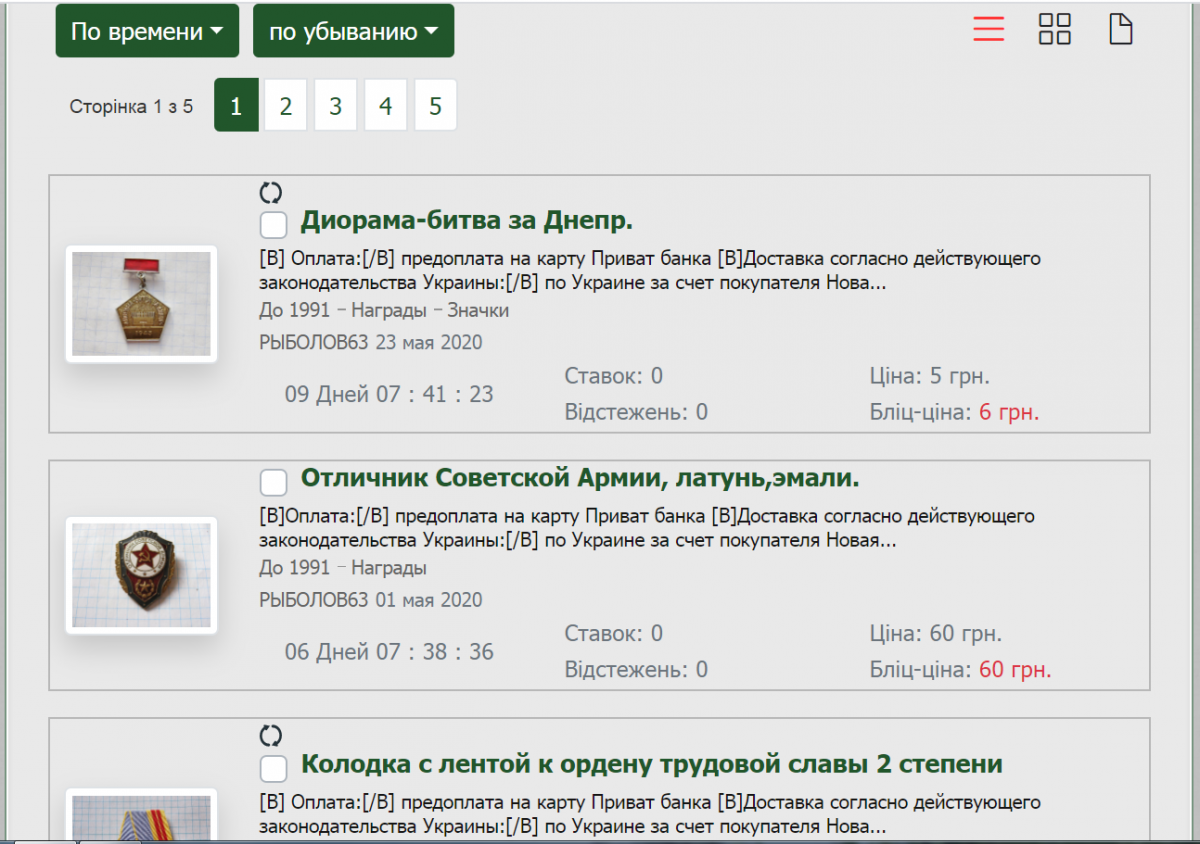
Task: Open Диорама-битва badge thumbnail image
Action: click(x=141, y=304)
